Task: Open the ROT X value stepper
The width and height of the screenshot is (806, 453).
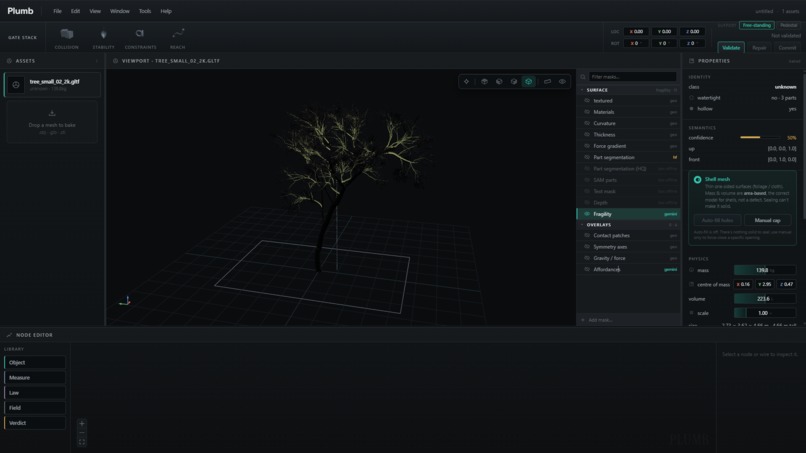Action: tap(636, 43)
